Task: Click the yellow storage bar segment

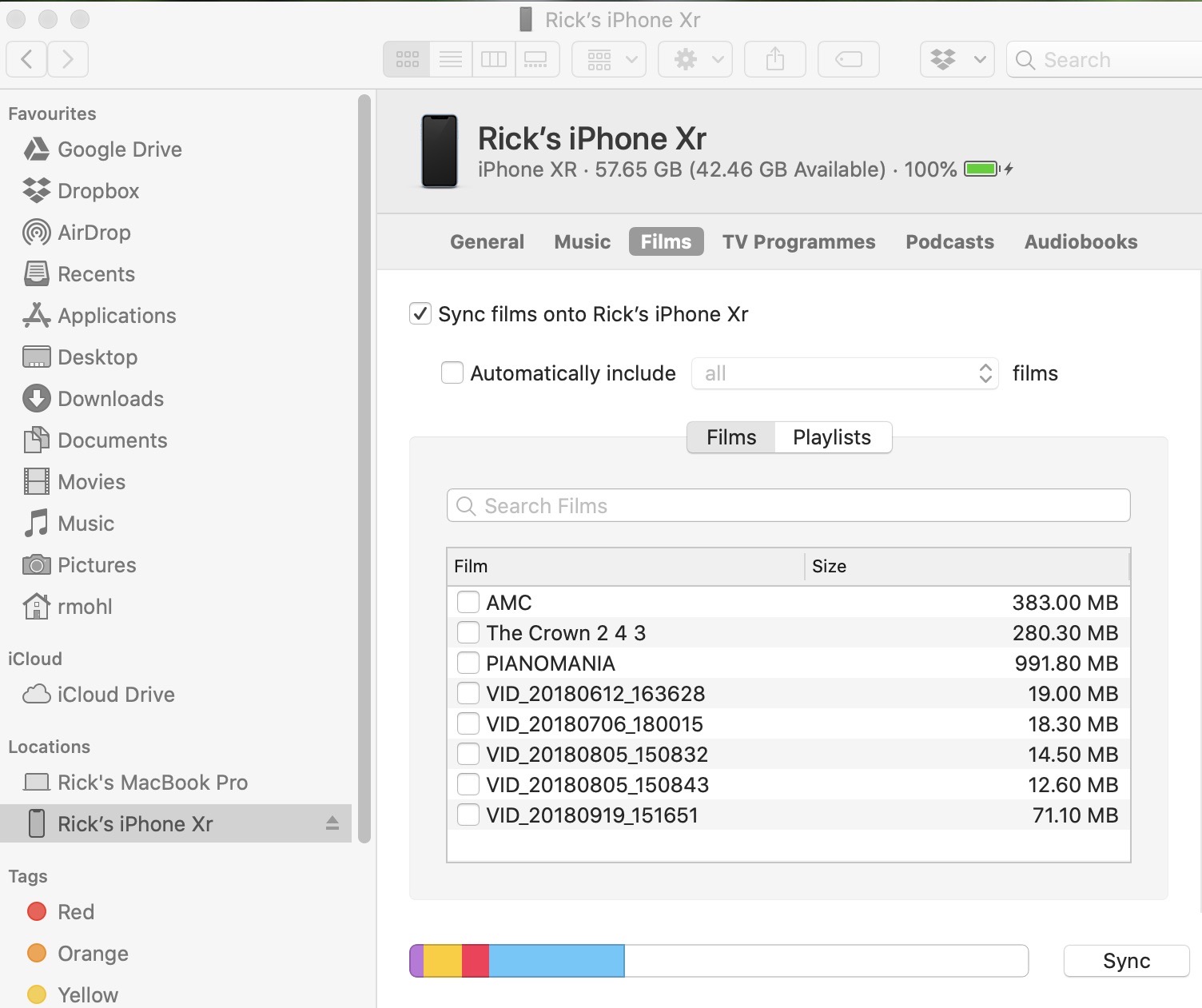Action: [x=443, y=961]
